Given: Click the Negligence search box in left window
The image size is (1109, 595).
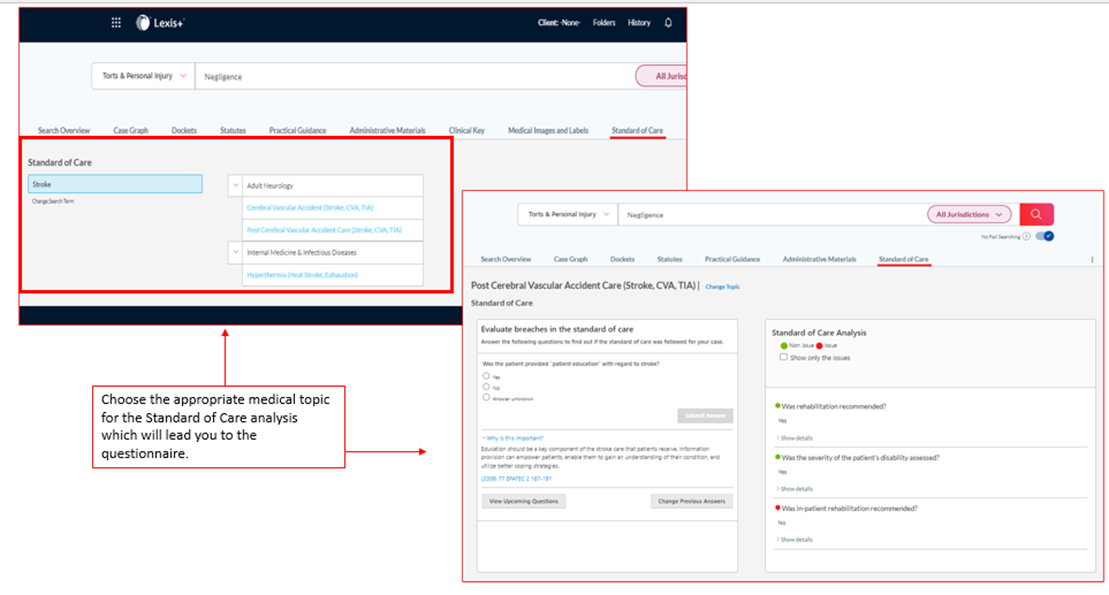Looking at the screenshot, I should 414,76.
